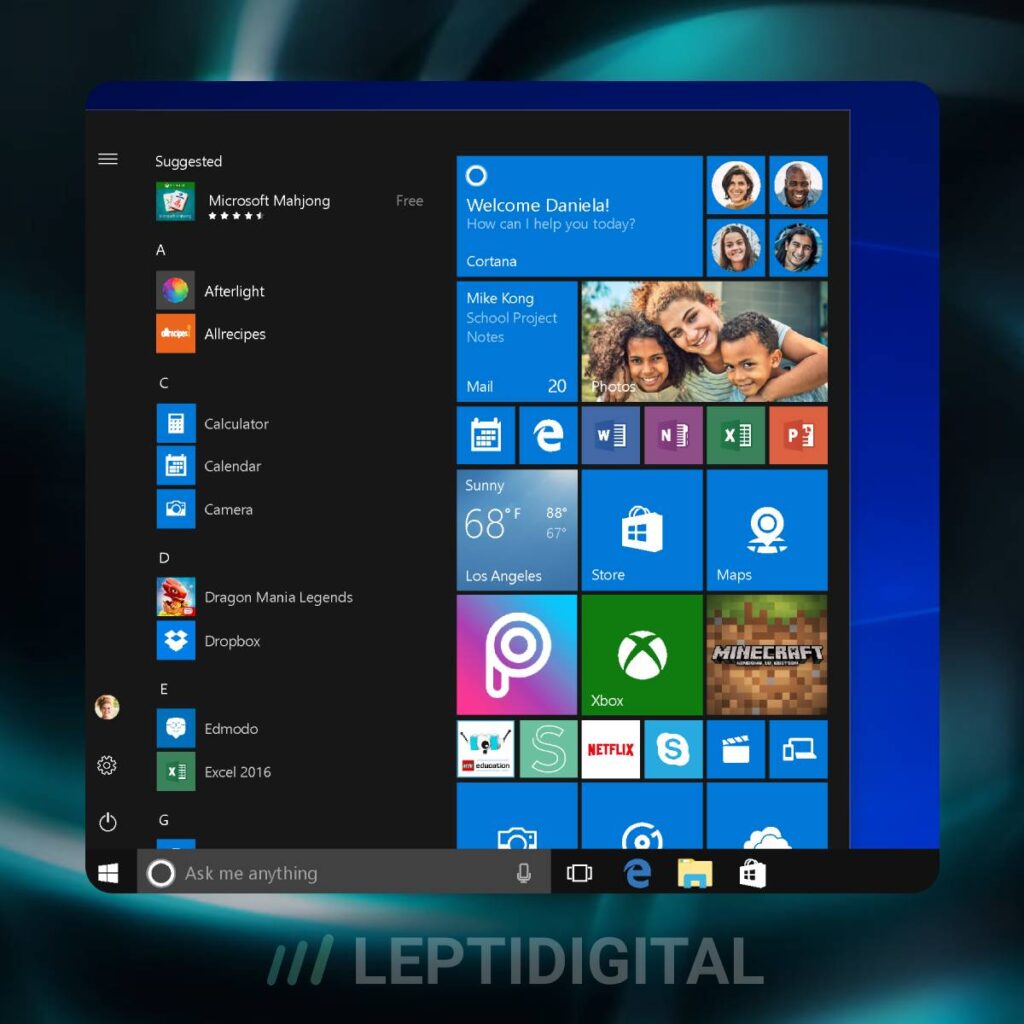Click the microphone icon in search box
1024x1024 pixels.
click(523, 873)
